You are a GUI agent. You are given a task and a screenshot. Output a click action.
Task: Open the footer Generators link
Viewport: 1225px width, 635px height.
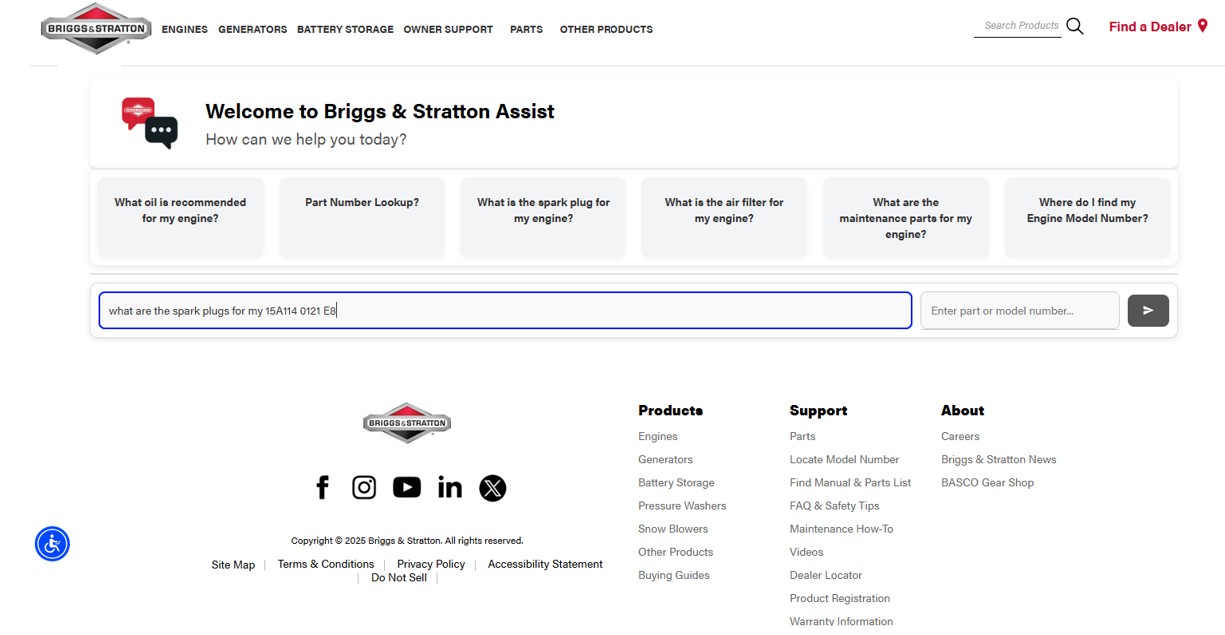coord(665,459)
